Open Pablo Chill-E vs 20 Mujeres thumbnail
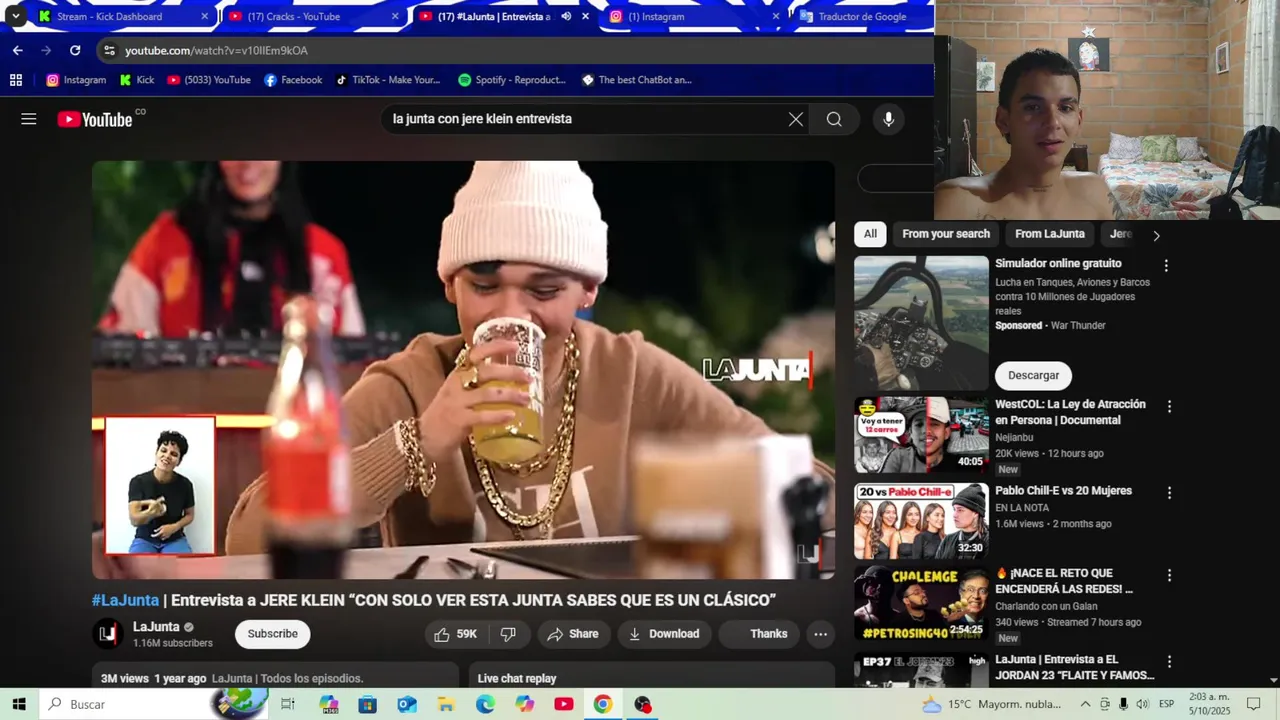 pyautogui.click(x=921, y=521)
